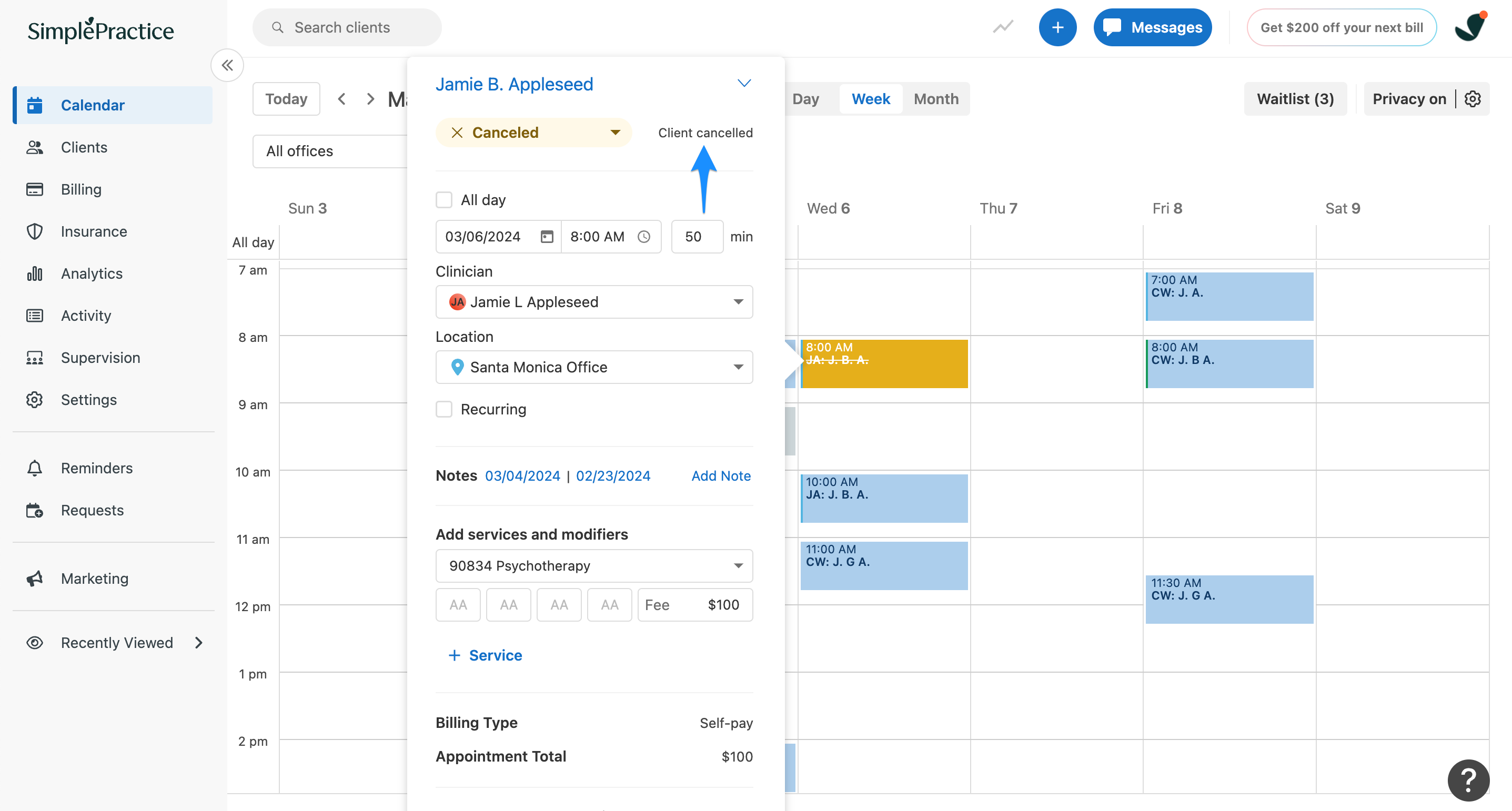Open Reminders using the bell icon
The image size is (1512, 811).
pyautogui.click(x=34, y=468)
